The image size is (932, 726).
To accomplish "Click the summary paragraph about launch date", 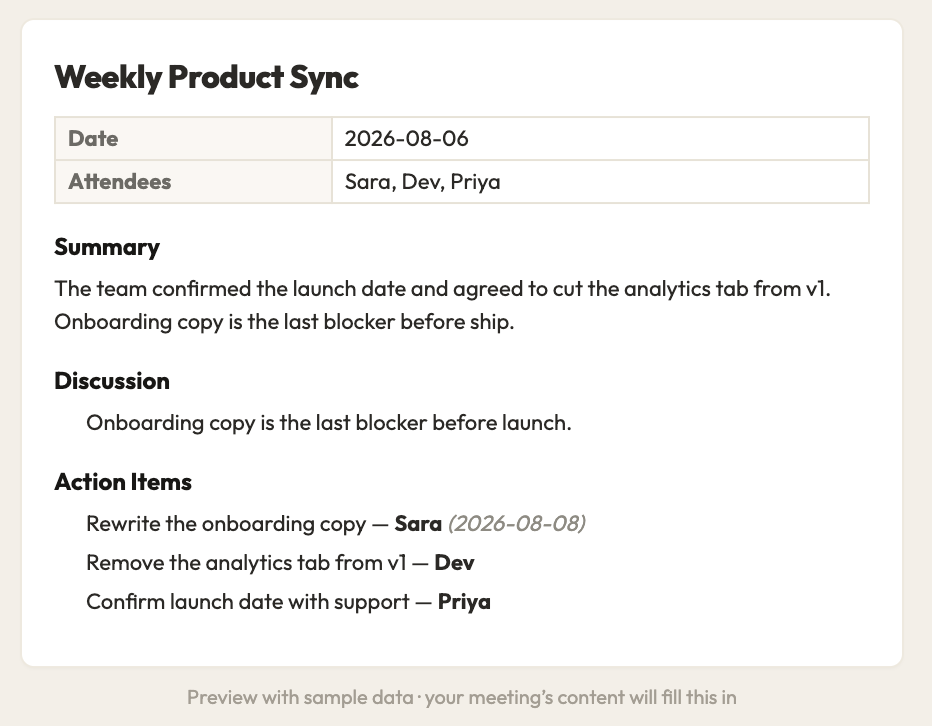I will click(442, 305).
